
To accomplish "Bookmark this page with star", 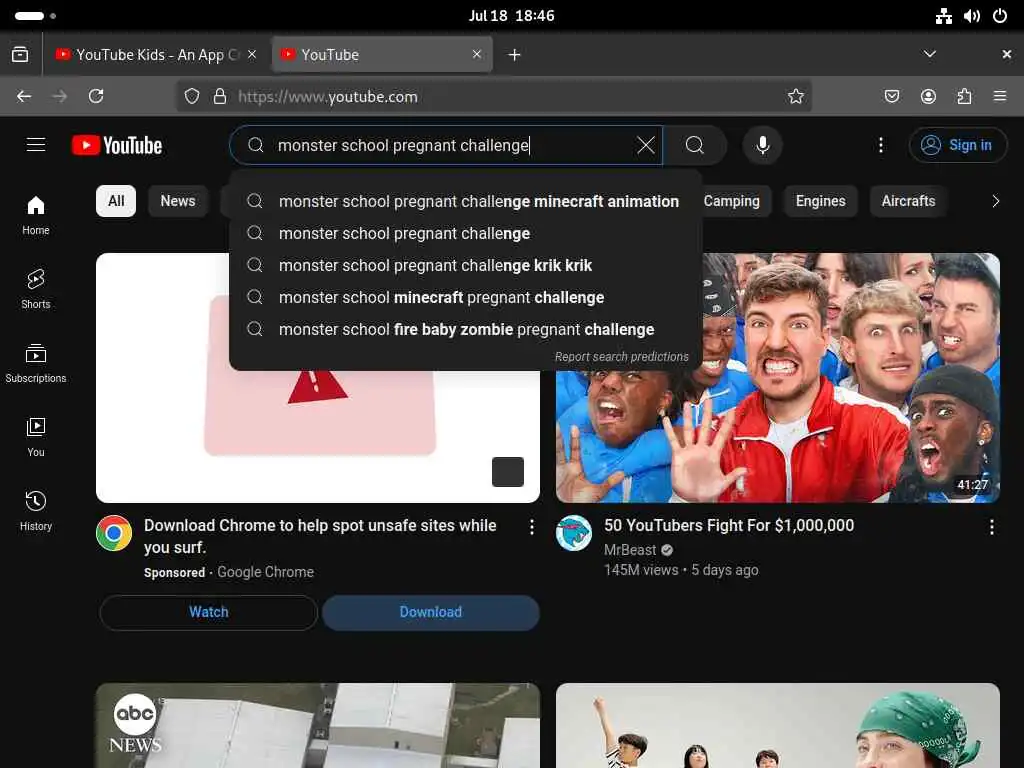I will 795,97.
